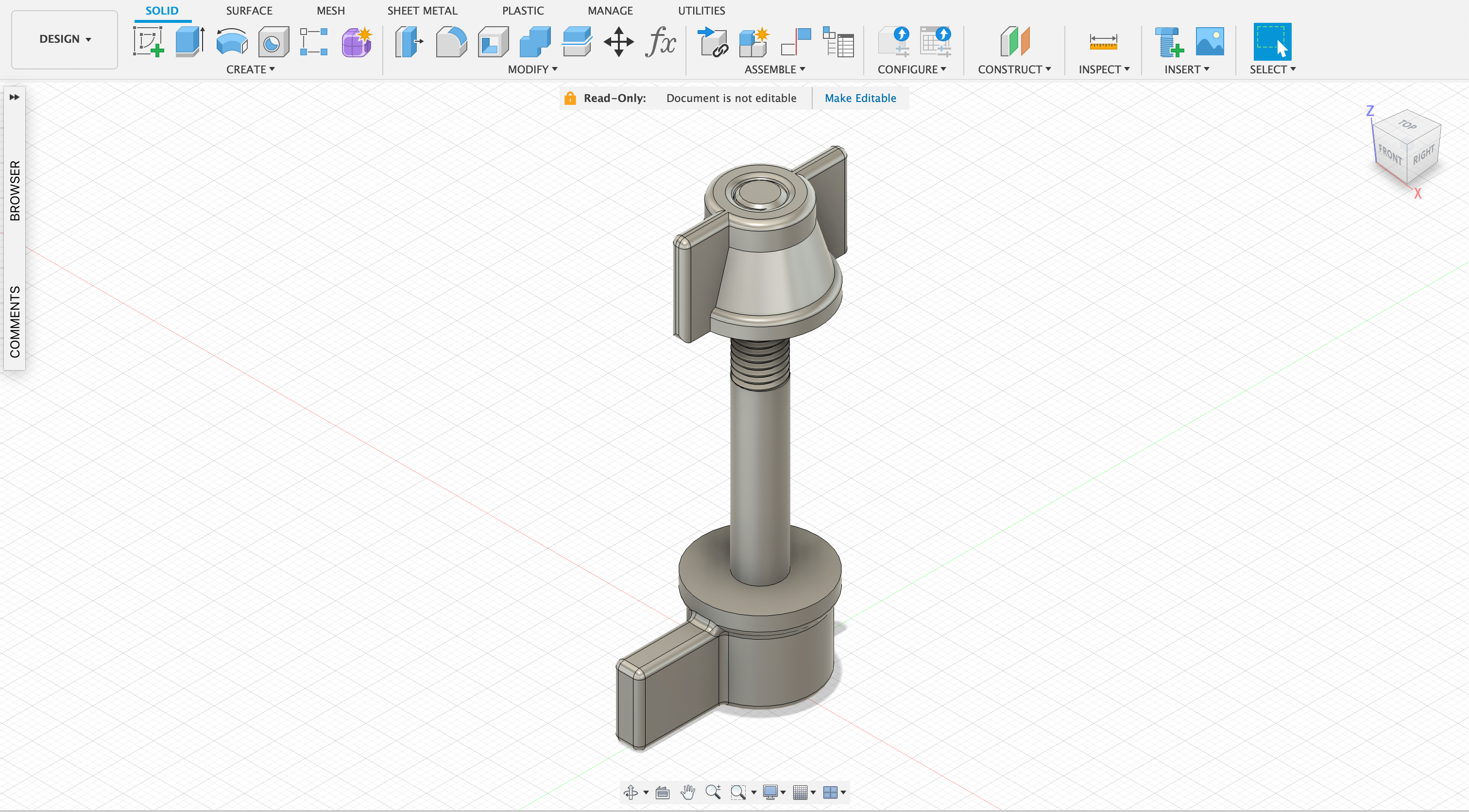Click the Joint tool icon
Image resolution: width=1469 pixels, height=812 pixels.
[x=796, y=42]
